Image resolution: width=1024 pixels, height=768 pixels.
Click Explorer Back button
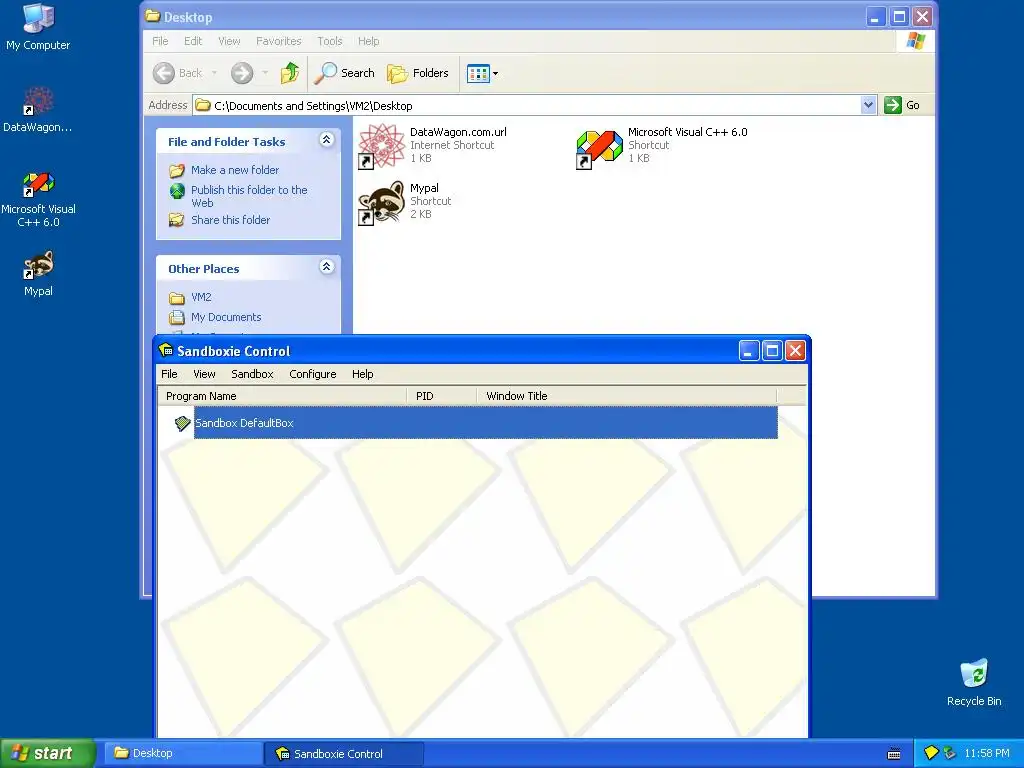pyautogui.click(x=178, y=73)
